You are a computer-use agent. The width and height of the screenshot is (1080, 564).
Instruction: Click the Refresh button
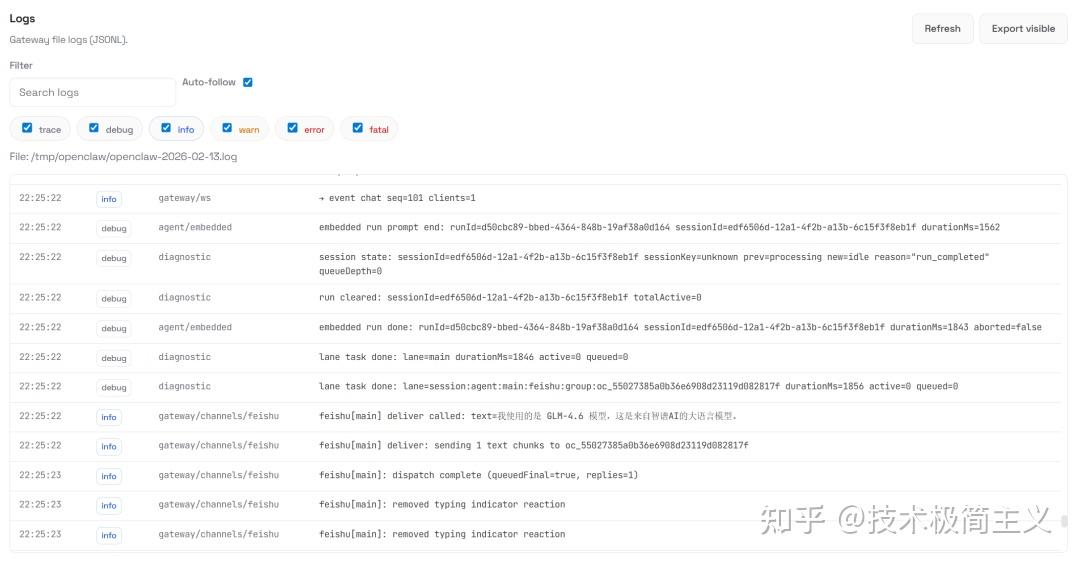(x=942, y=29)
